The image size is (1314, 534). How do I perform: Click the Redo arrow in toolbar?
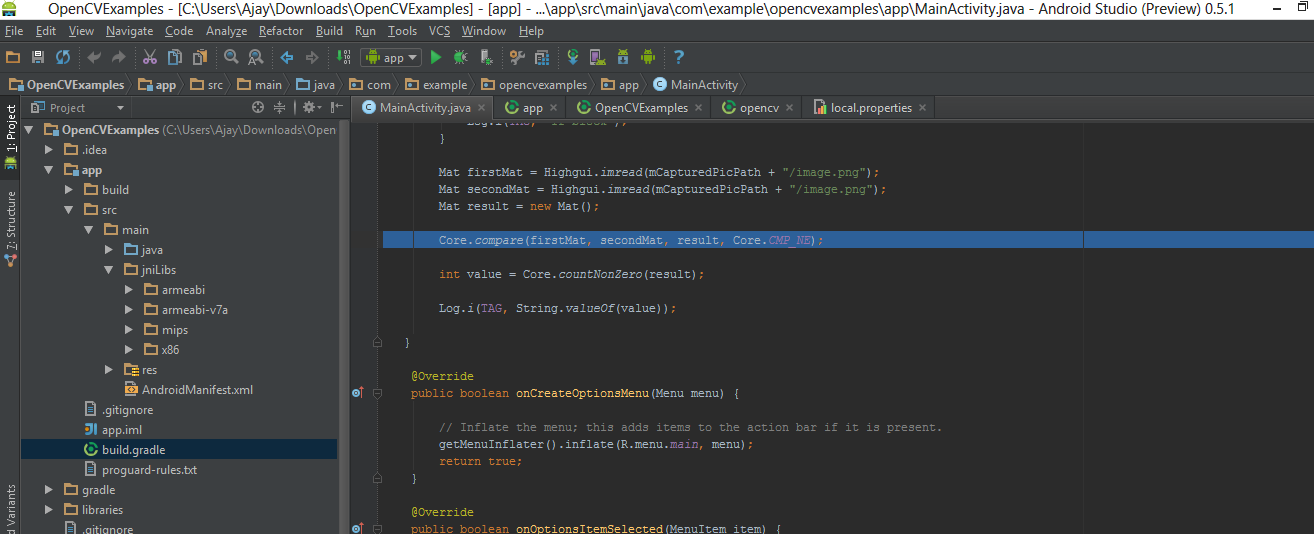coord(119,57)
